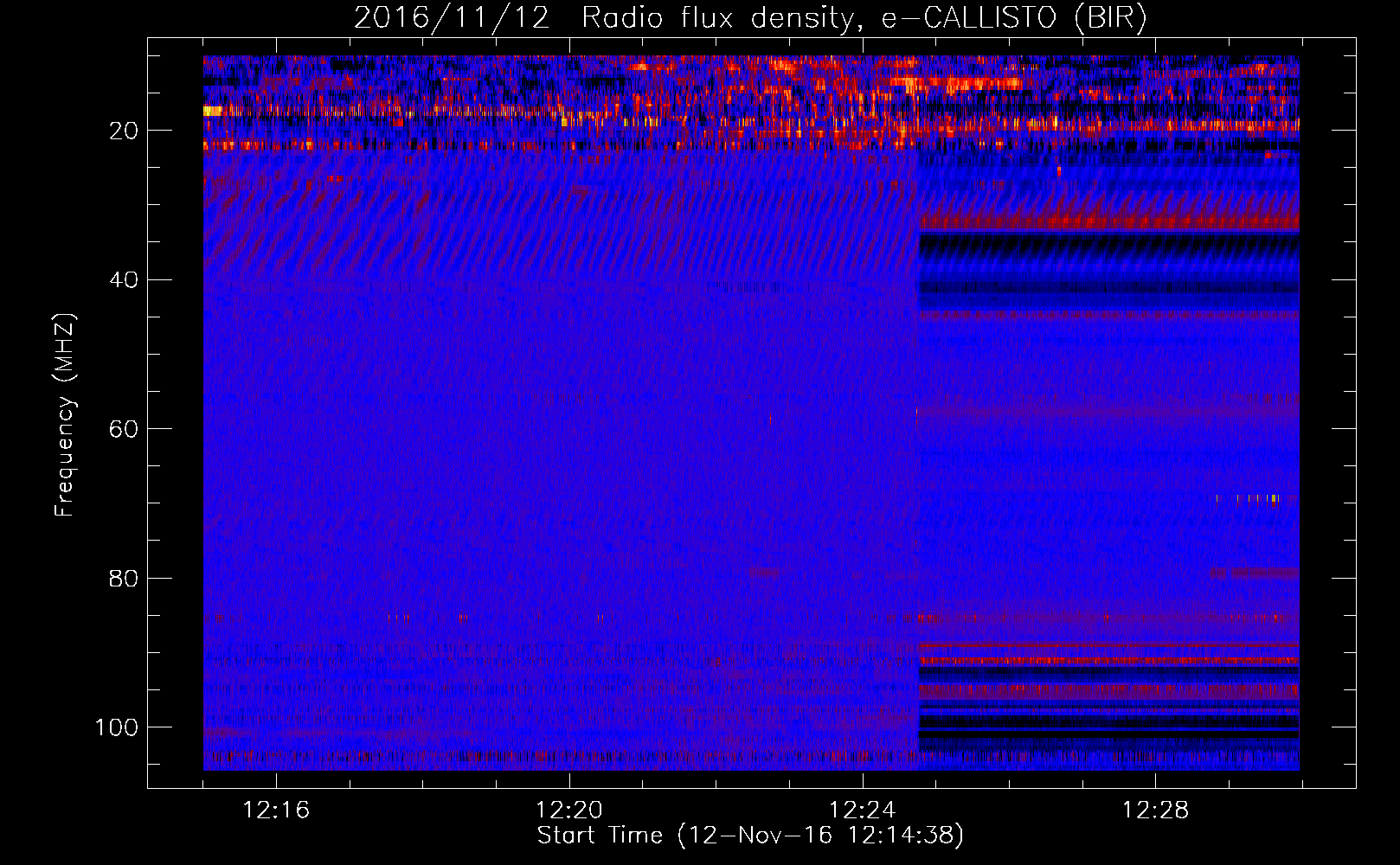Click the '12:24' time tick label

tap(863, 811)
